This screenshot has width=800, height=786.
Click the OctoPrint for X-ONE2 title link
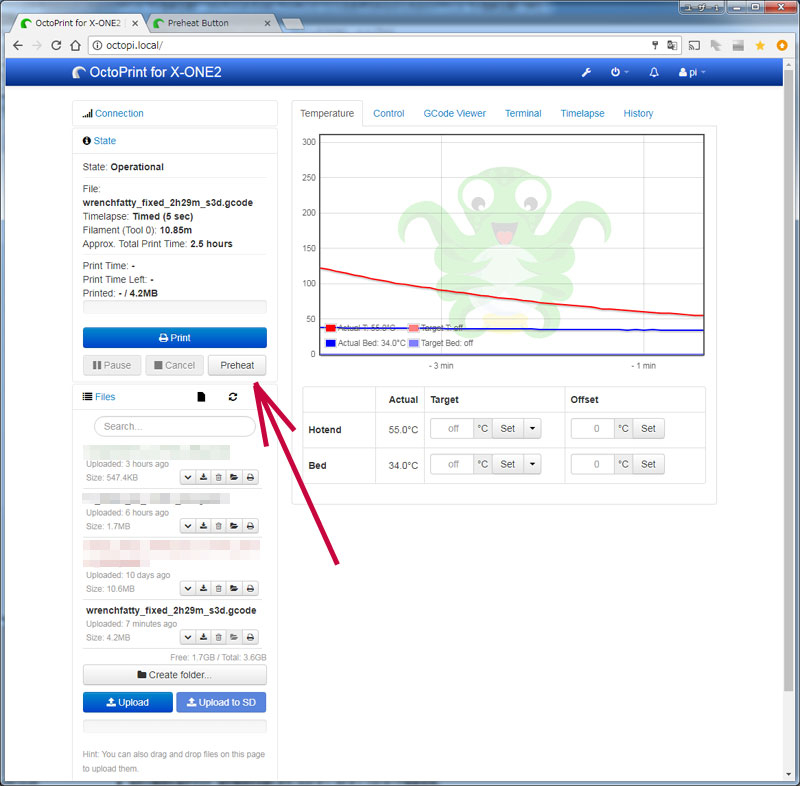pos(147,72)
